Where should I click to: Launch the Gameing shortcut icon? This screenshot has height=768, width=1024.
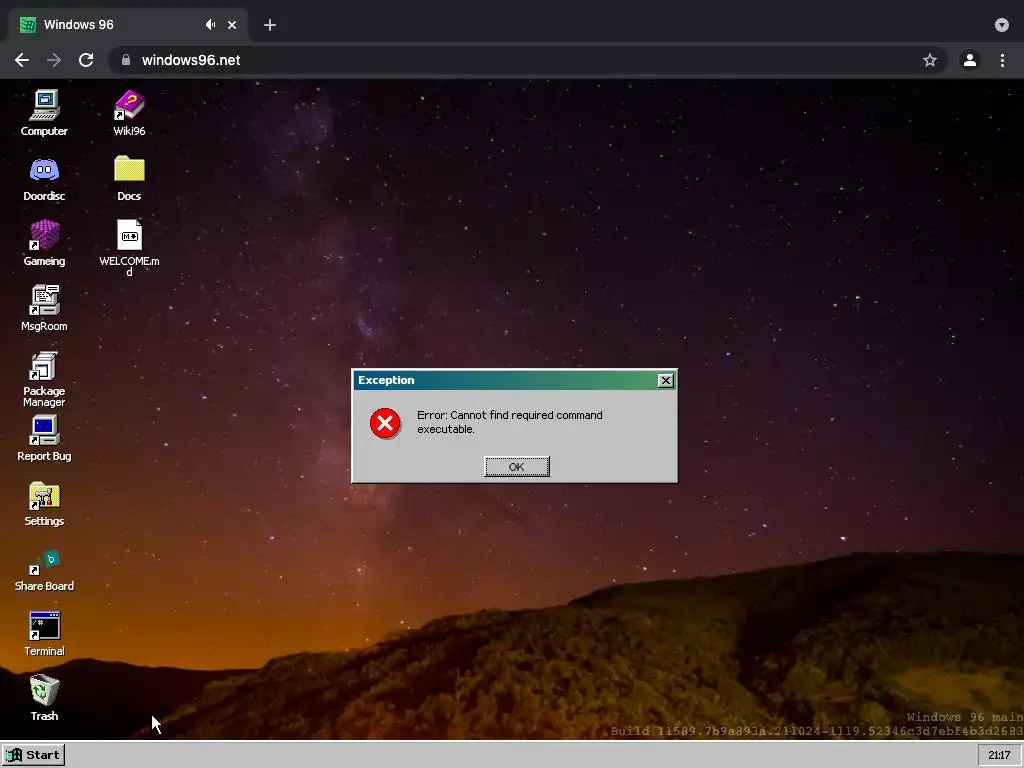tap(44, 243)
